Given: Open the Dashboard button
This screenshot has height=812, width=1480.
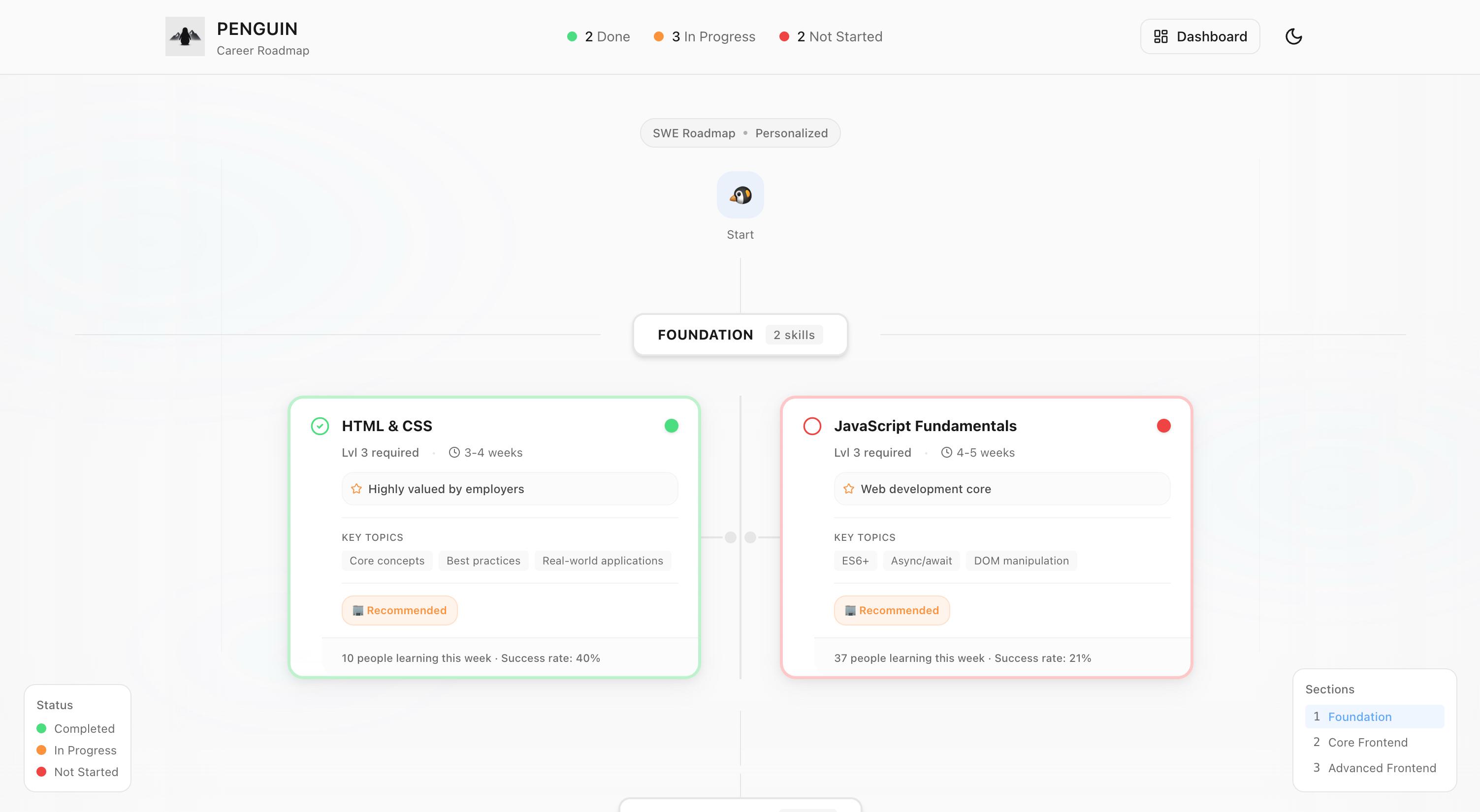Looking at the screenshot, I should click(x=1200, y=36).
